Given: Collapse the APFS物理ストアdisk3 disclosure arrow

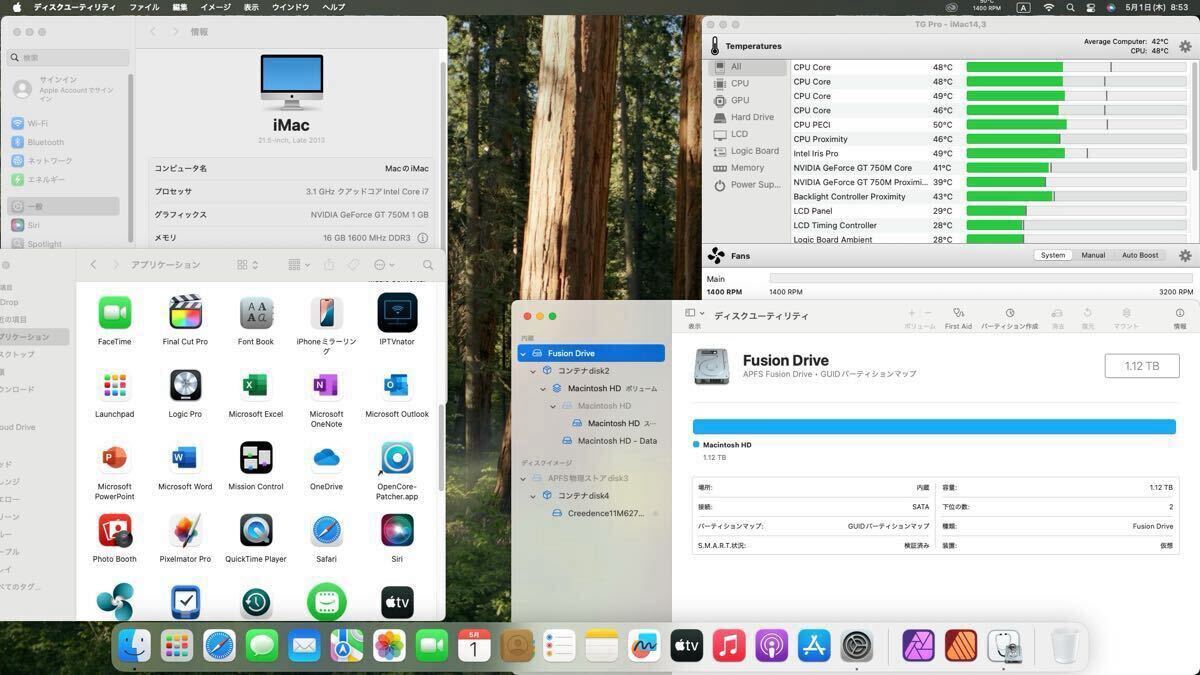Looking at the screenshot, I should point(523,478).
